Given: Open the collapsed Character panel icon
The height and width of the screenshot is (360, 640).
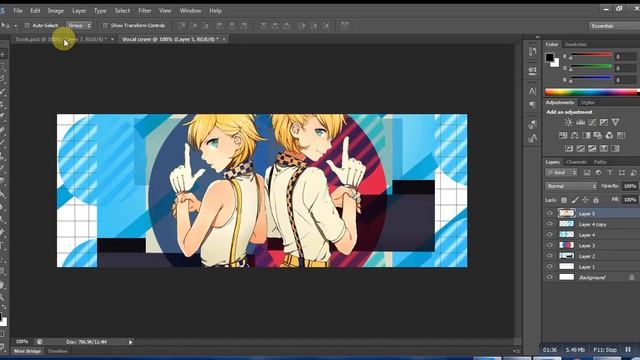Looking at the screenshot, I should coord(532,91).
